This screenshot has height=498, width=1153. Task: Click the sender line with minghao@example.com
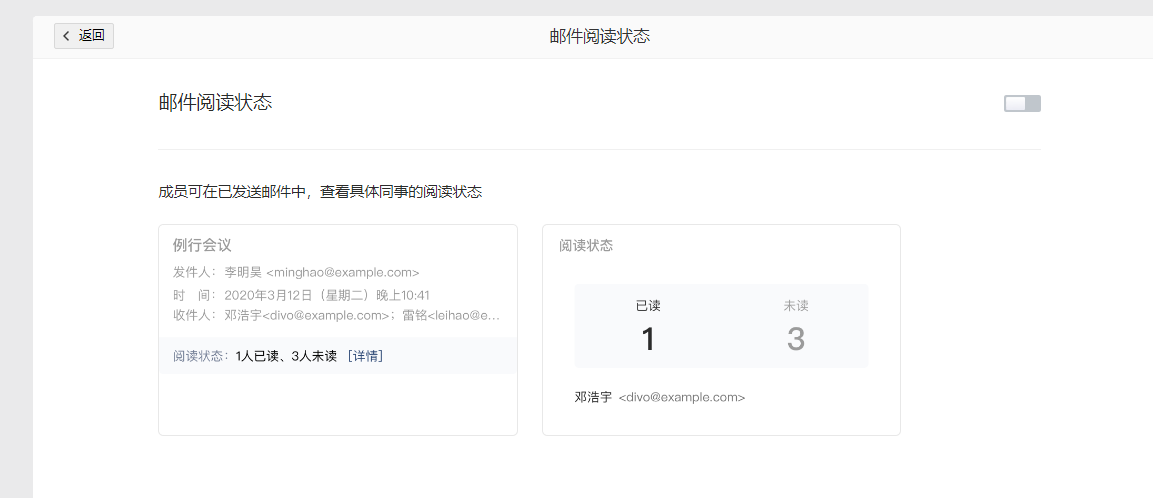click(296, 272)
